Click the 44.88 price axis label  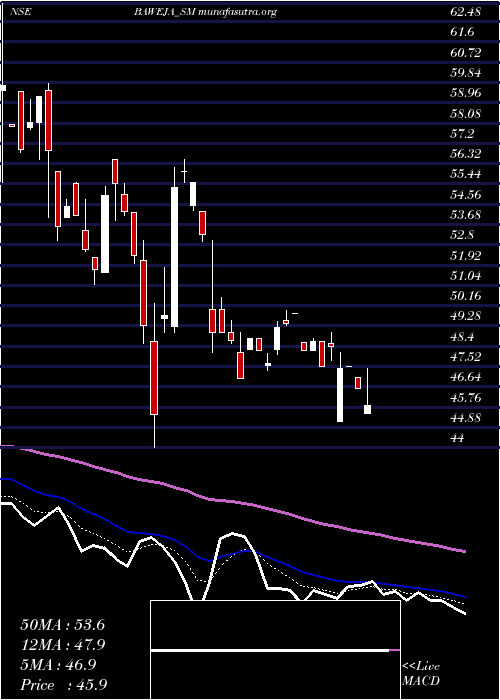(x=465, y=417)
